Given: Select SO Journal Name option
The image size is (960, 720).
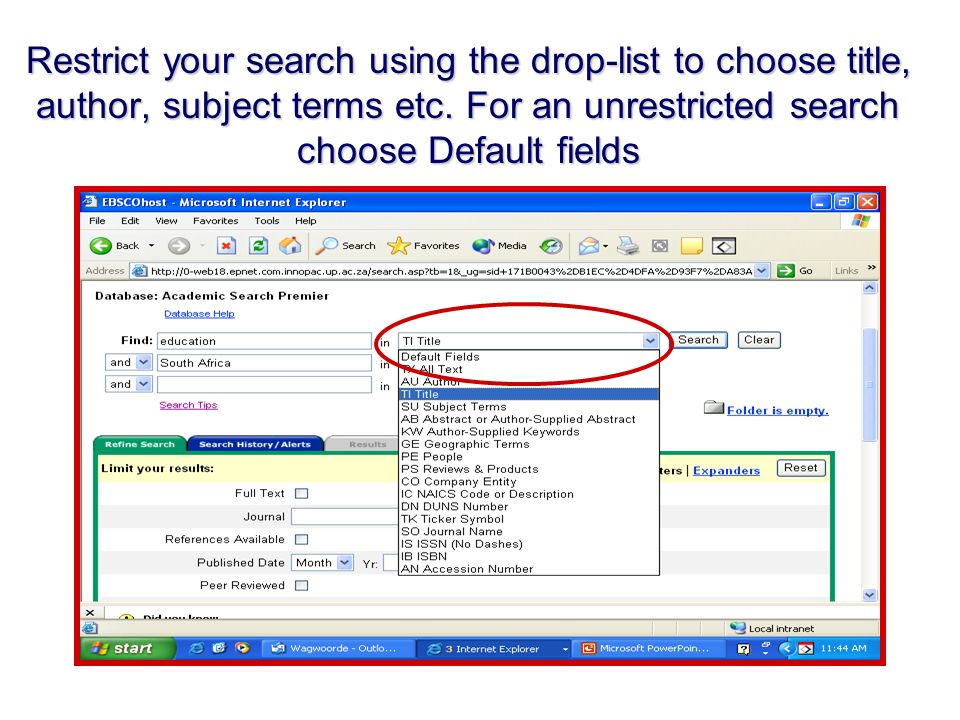Looking at the screenshot, I should pyautogui.click(x=529, y=531).
